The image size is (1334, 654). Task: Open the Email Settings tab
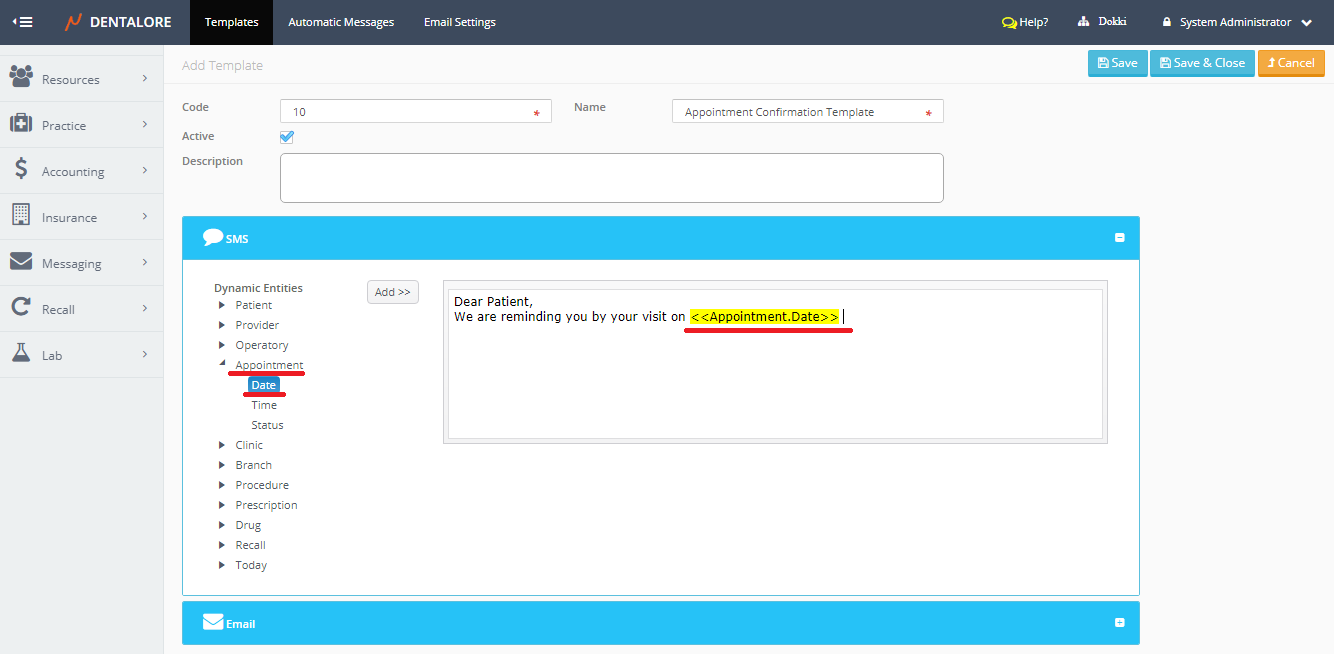click(x=459, y=22)
